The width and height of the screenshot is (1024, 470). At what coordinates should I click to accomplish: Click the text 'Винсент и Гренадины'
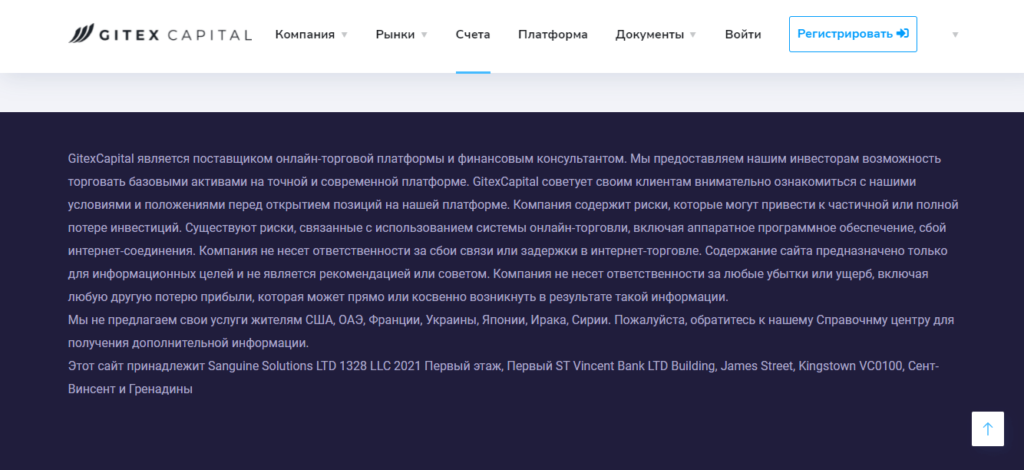130,389
